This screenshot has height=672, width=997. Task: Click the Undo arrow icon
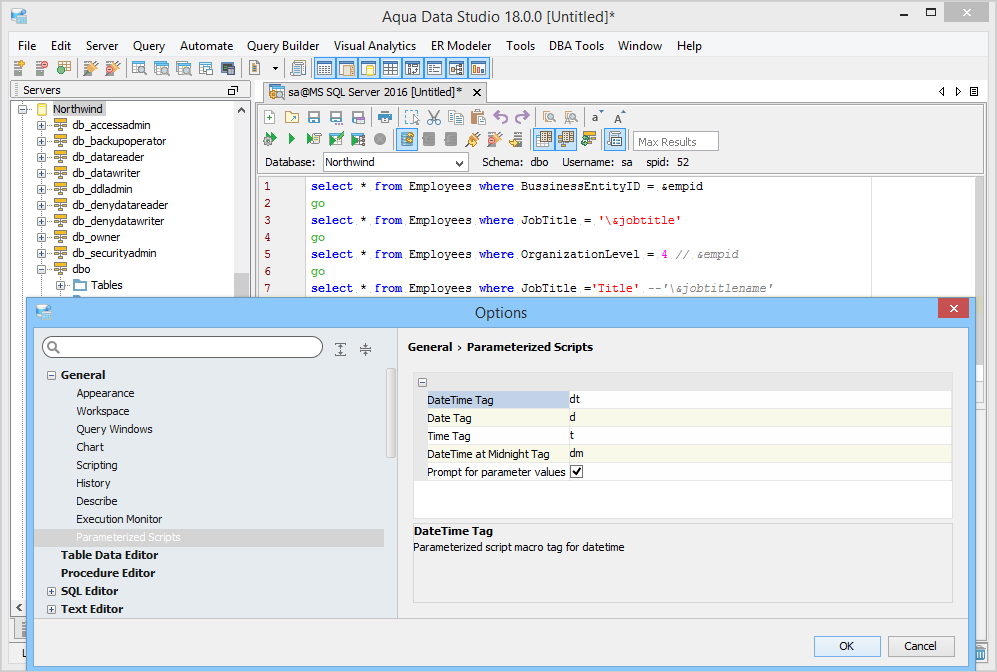point(500,117)
